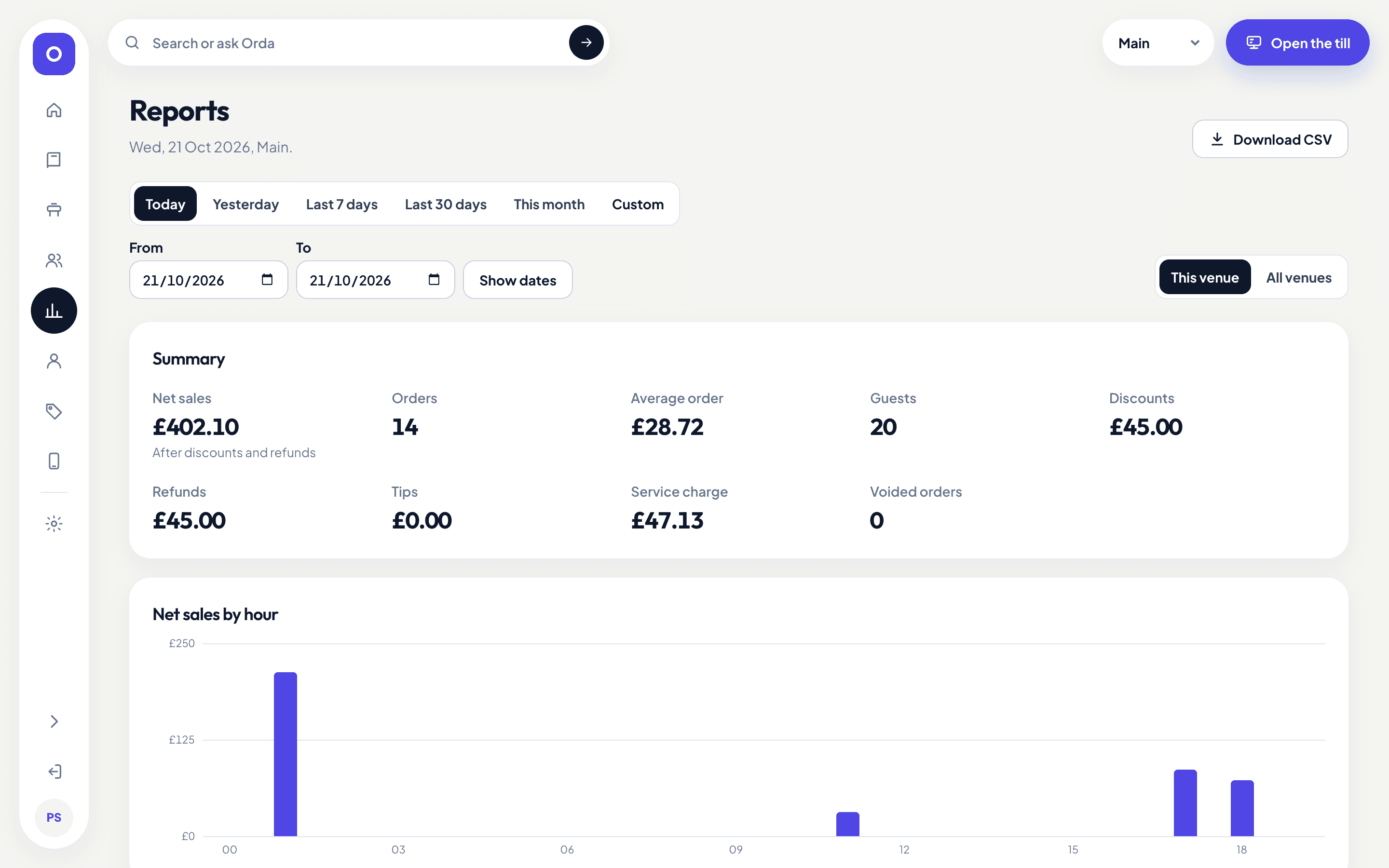The height and width of the screenshot is (868, 1389).
Task: Click the small bar before hour 12
Action: coord(848,824)
